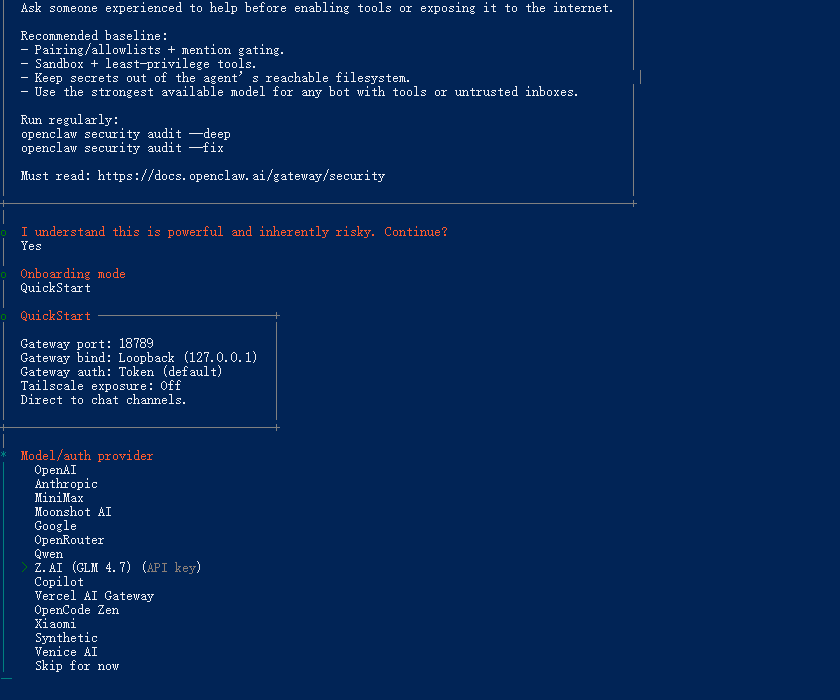Screen dimensions: 840x700
Task: Pick Xiaomi from the list
Action: point(55,624)
